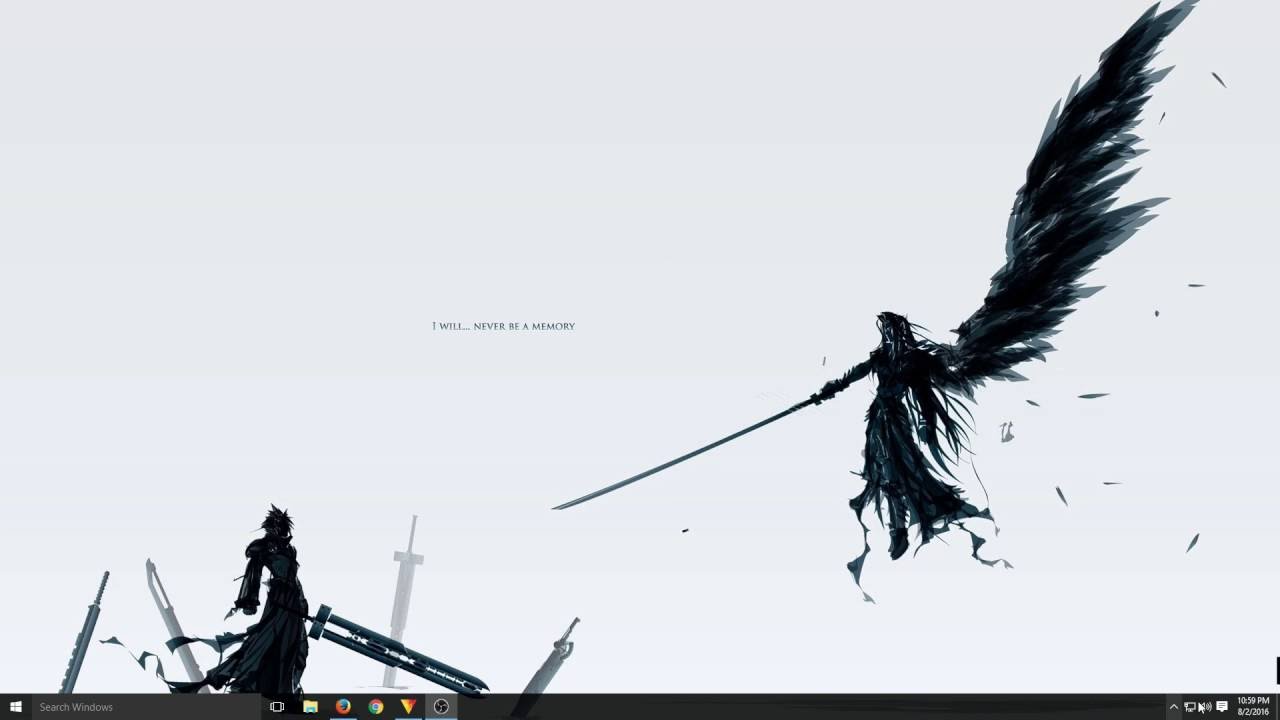This screenshot has width=1280, height=720.
Task: Open the Action Center notifications
Action: tap(1222, 707)
